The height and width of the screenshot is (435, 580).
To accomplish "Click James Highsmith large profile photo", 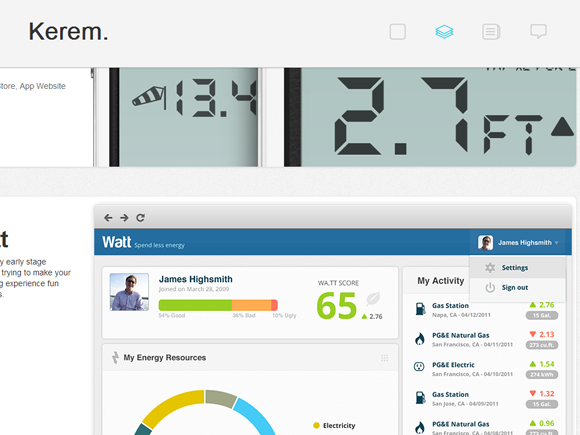I will (129, 292).
